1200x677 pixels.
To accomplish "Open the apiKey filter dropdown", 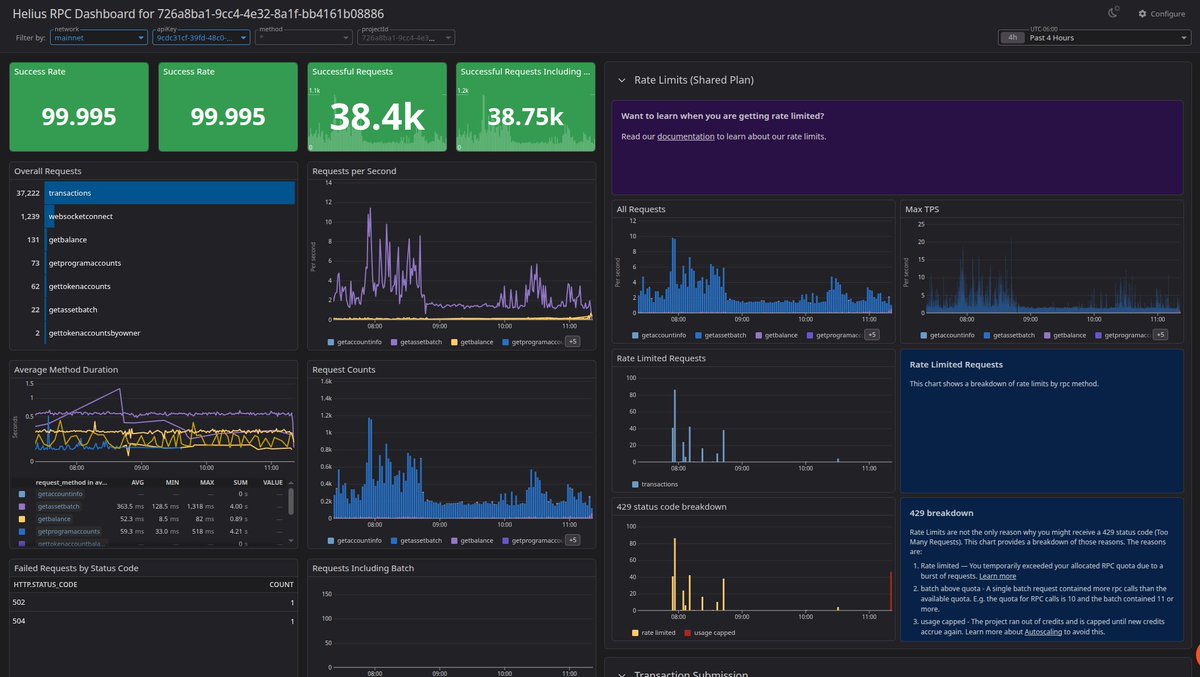I will pos(201,37).
